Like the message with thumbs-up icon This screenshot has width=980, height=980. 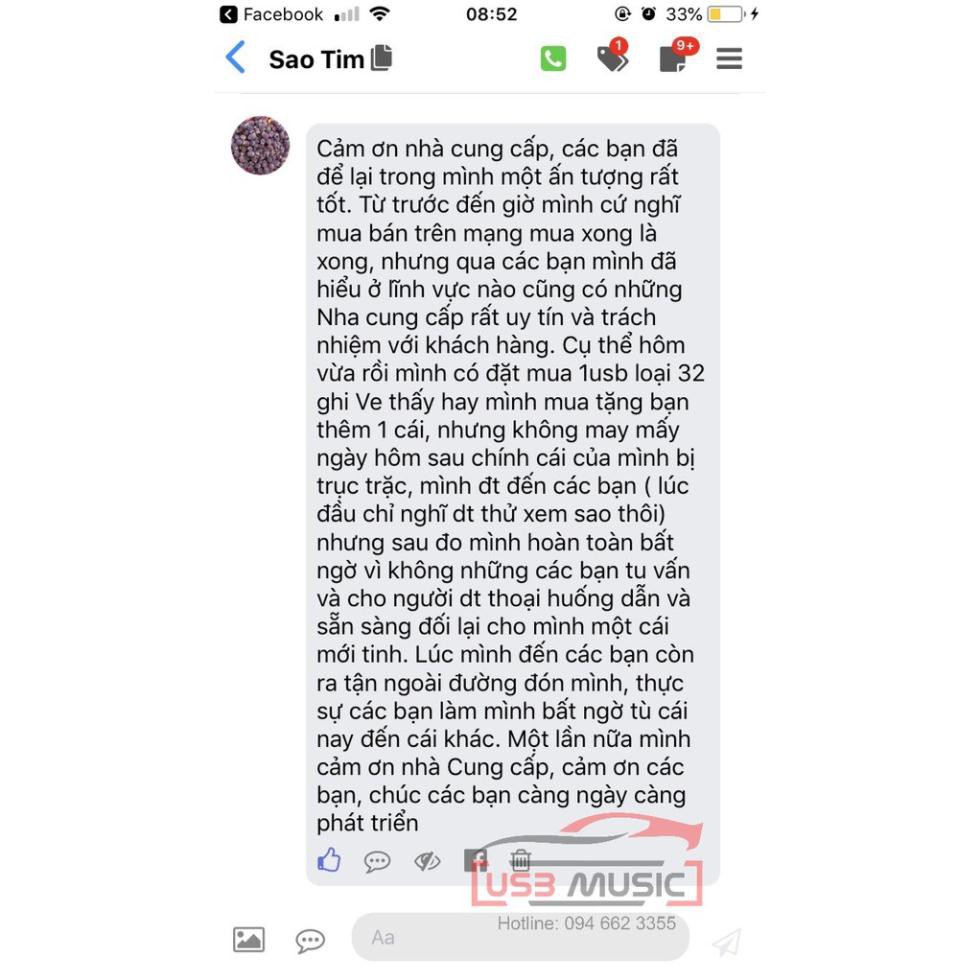[x=329, y=860]
